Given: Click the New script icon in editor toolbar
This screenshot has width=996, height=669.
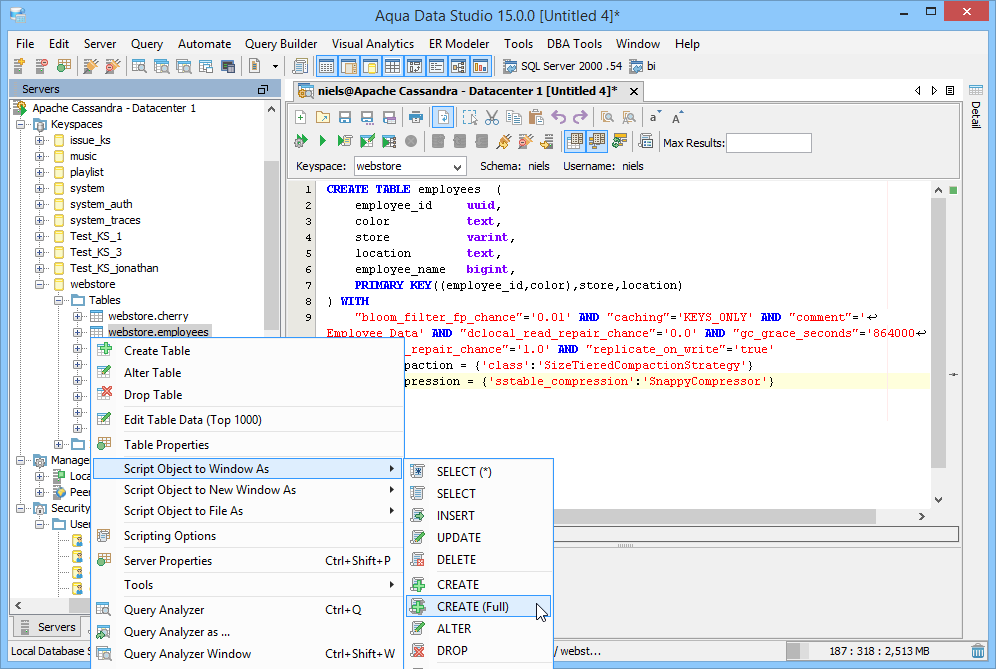Looking at the screenshot, I should pos(300,118).
